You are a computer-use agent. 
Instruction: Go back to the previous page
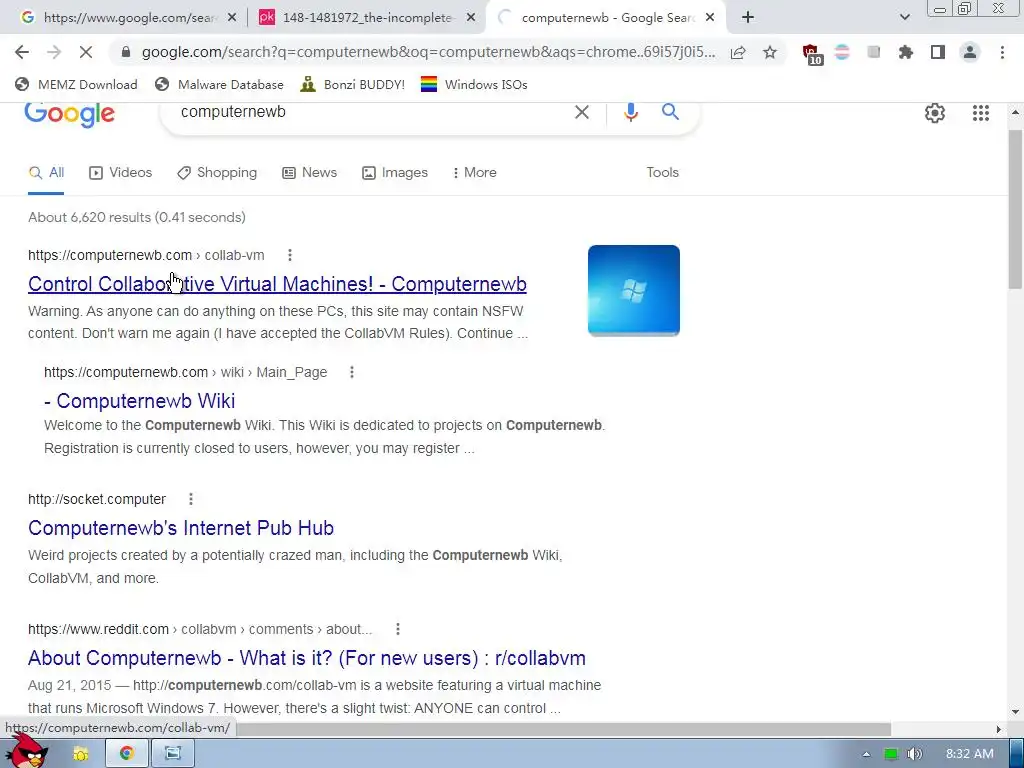[22, 52]
